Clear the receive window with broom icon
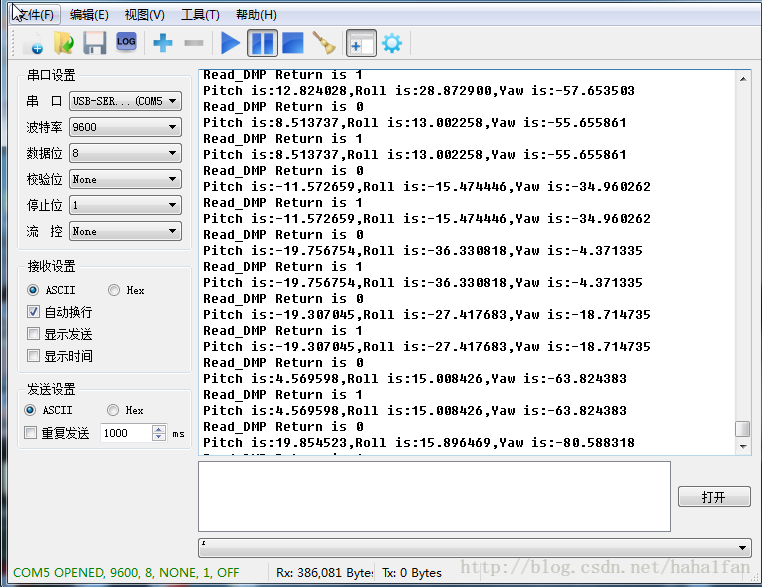The height and width of the screenshot is (587, 762). point(324,43)
